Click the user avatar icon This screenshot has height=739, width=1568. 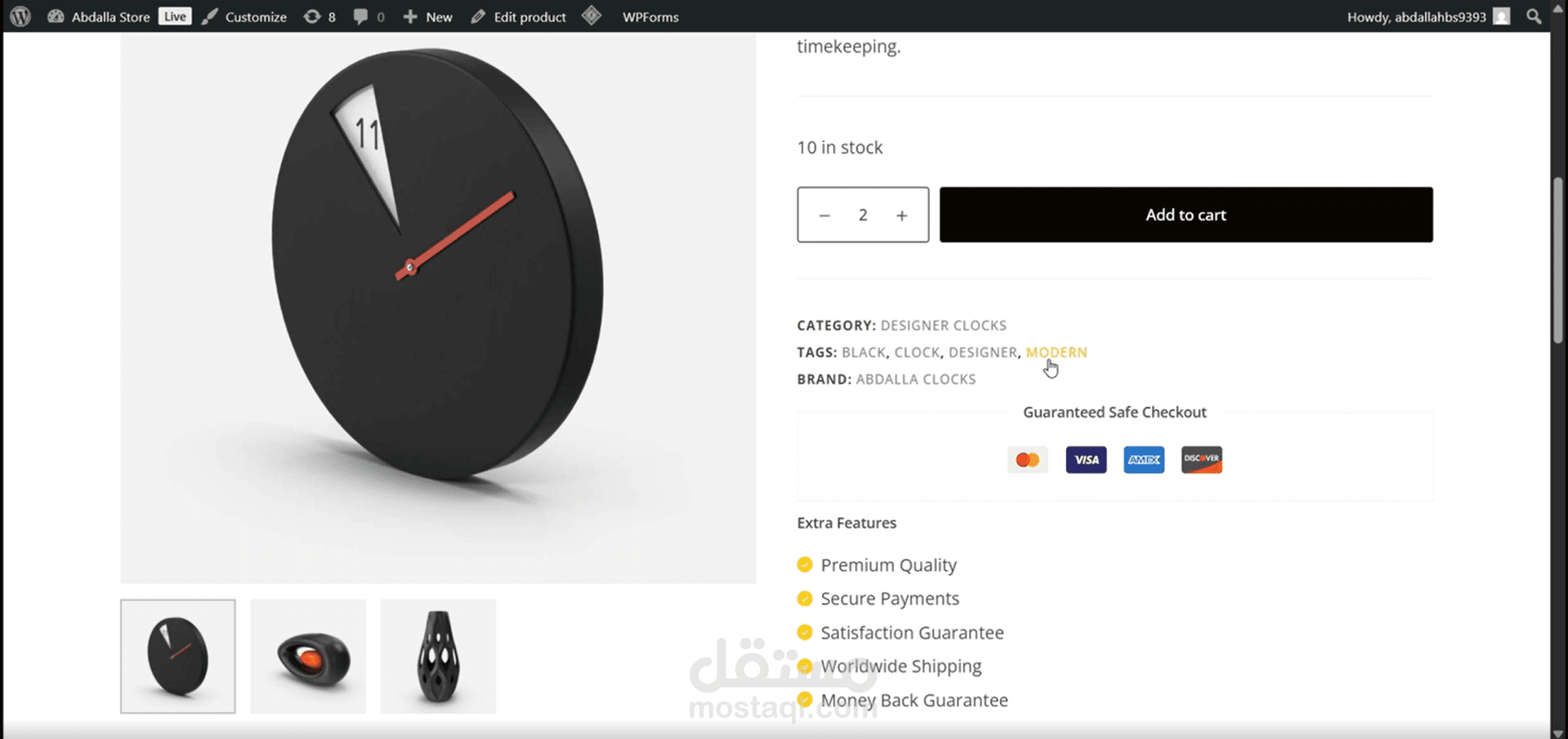click(1502, 16)
